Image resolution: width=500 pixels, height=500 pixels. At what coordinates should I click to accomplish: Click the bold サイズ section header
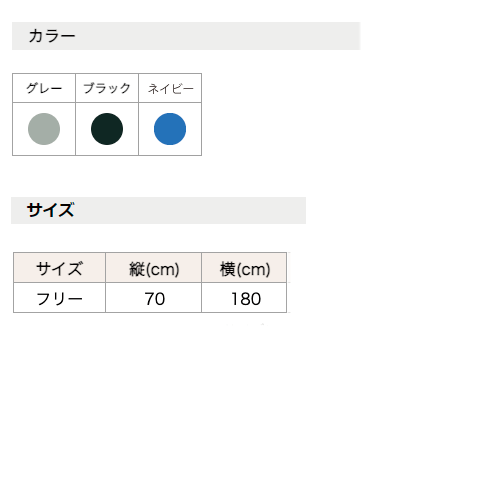[51, 210]
